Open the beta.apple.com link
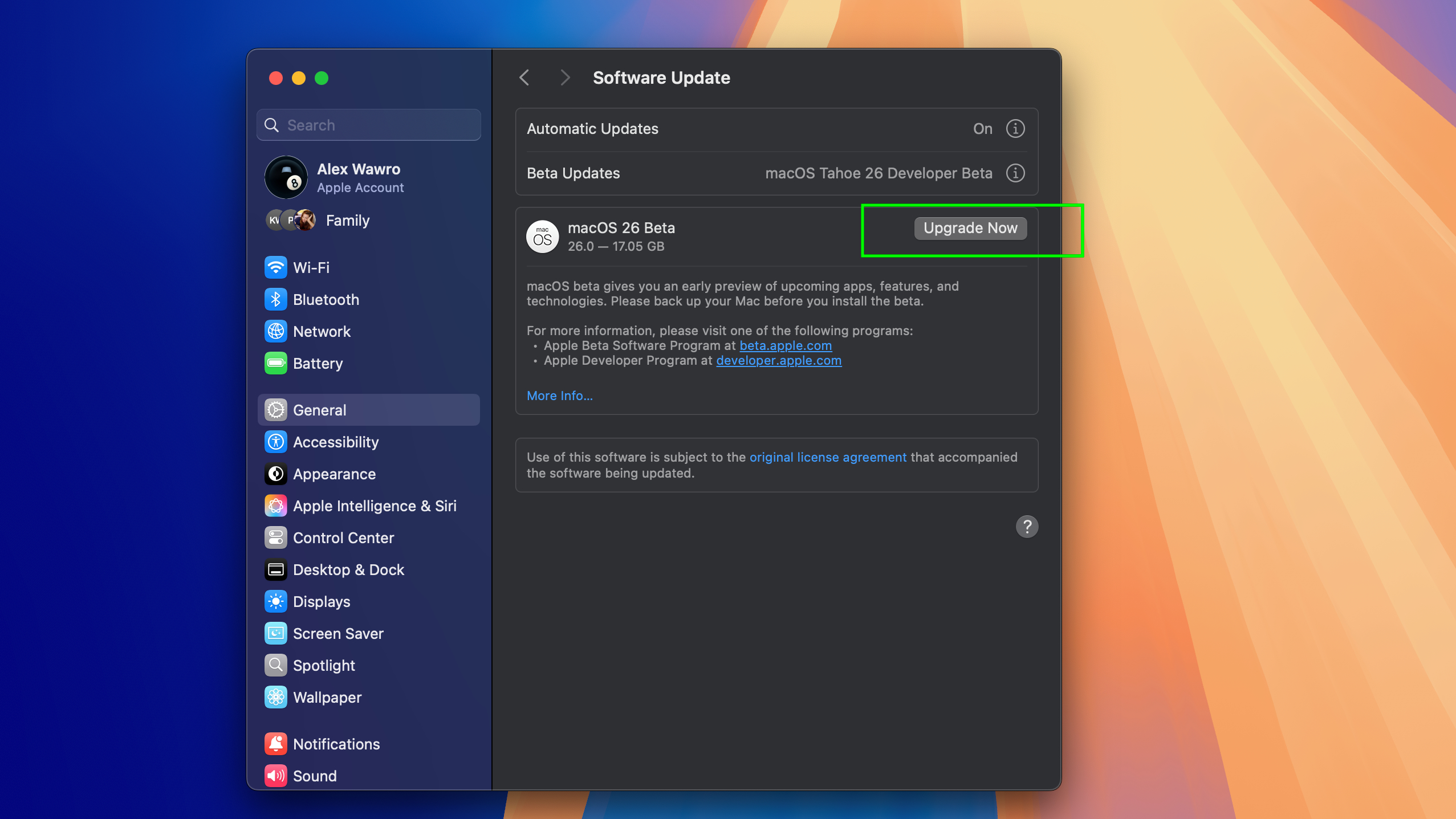The image size is (1456, 819). 785,345
